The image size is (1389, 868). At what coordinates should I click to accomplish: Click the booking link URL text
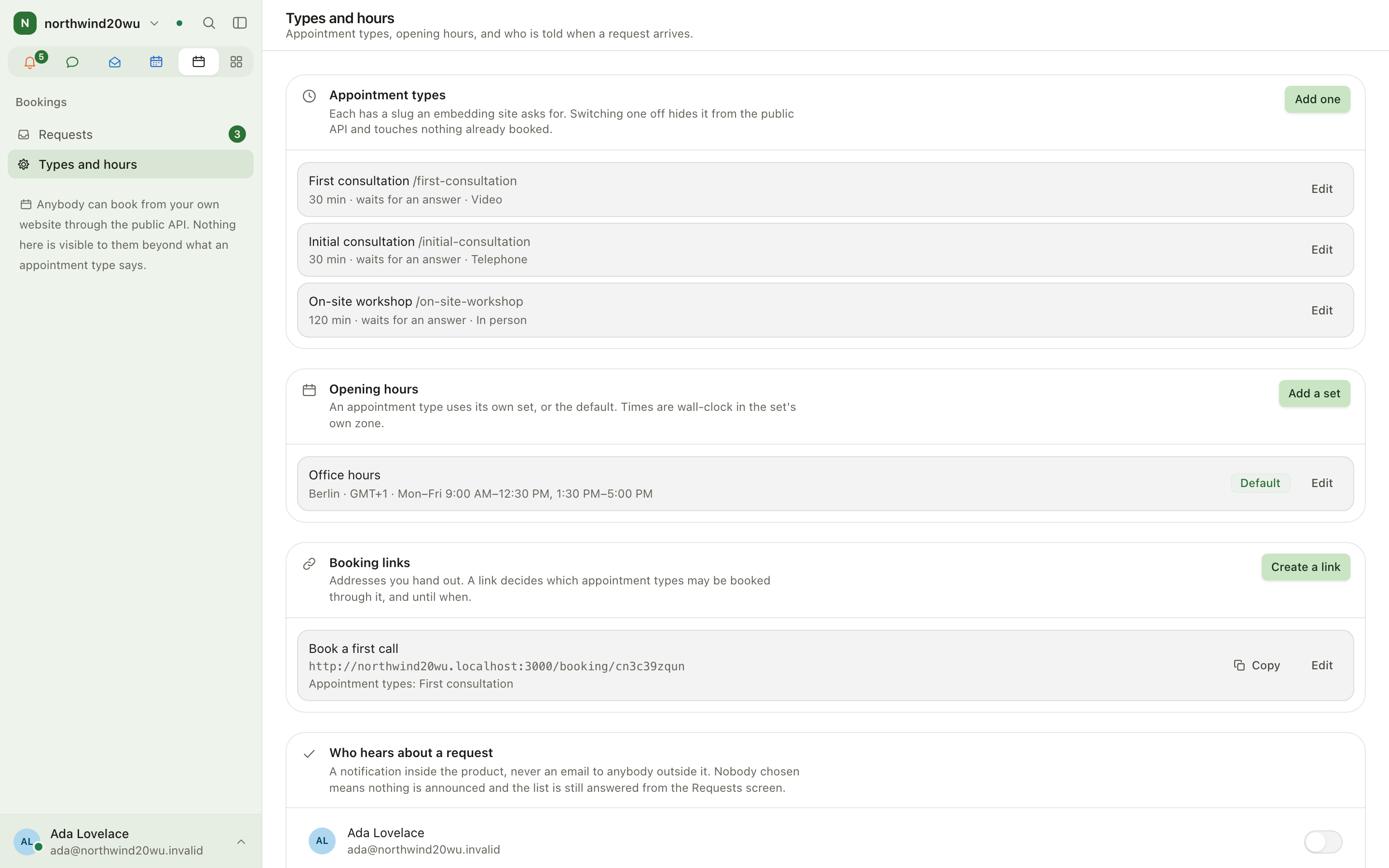496,666
